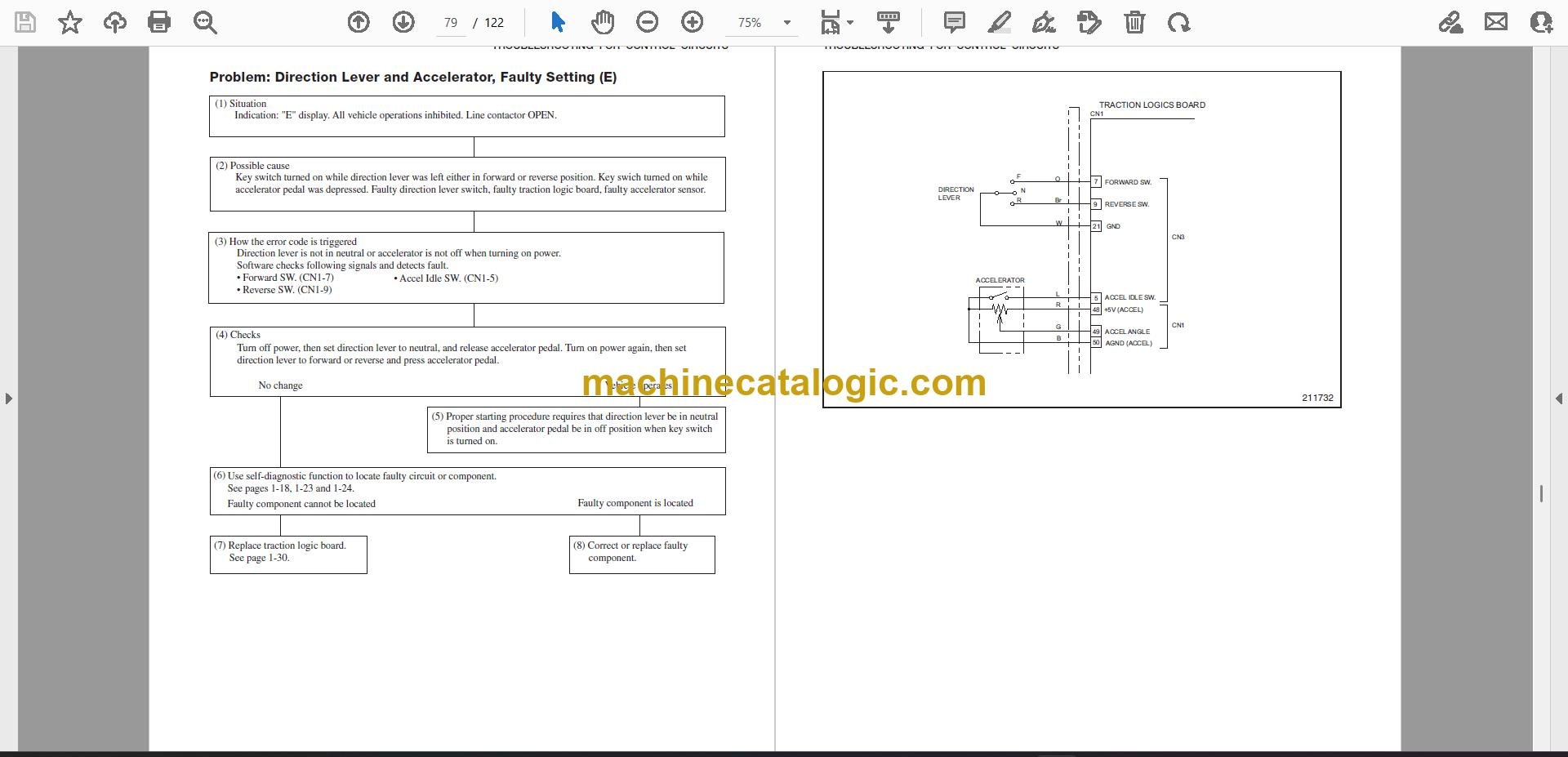Click the upload to cloud icon

tap(115, 22)
